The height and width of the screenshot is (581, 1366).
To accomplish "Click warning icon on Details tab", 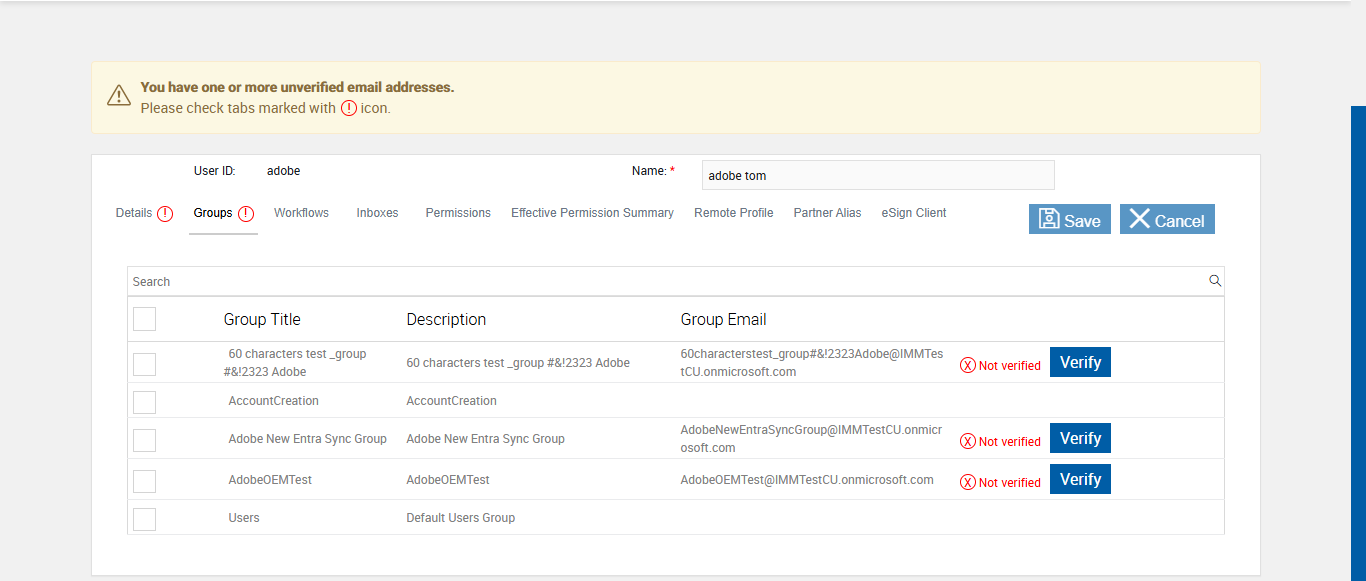I will coord(165,213).
